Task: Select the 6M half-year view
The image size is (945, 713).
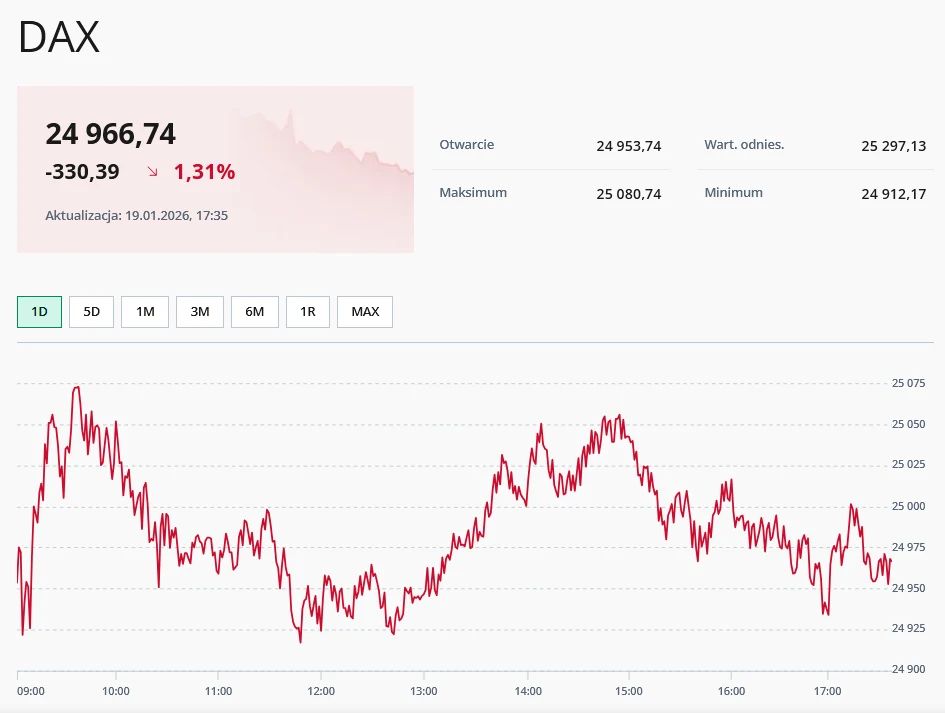Action: 254,311
